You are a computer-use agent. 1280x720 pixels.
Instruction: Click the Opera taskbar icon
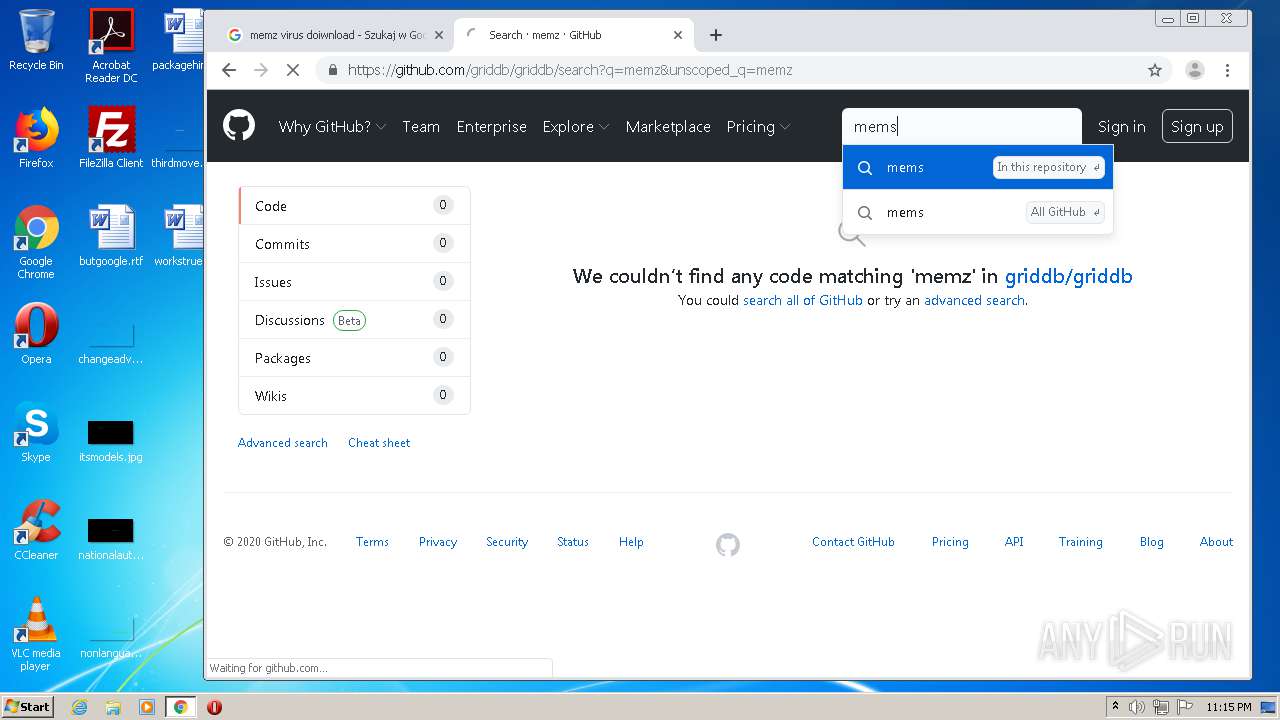pos(214,707)
